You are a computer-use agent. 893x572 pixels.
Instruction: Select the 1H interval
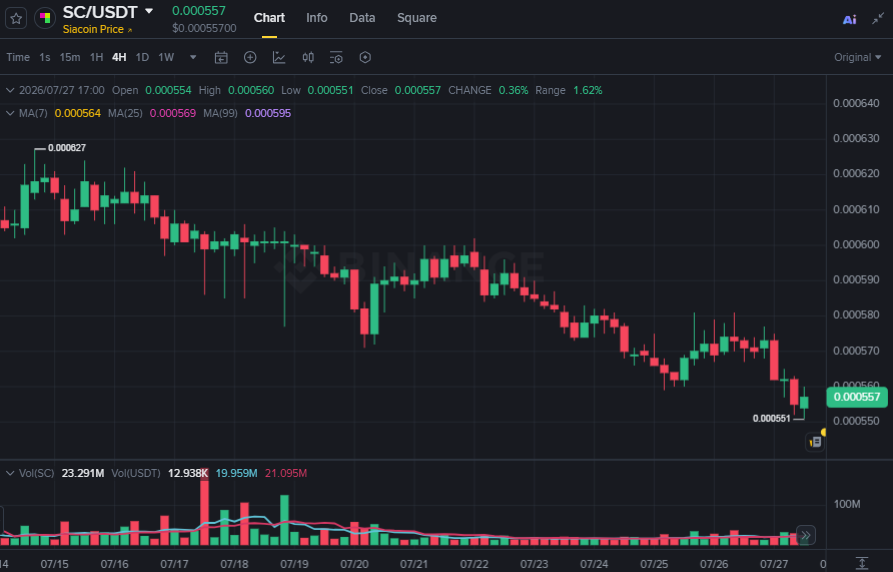pos(96,58)
